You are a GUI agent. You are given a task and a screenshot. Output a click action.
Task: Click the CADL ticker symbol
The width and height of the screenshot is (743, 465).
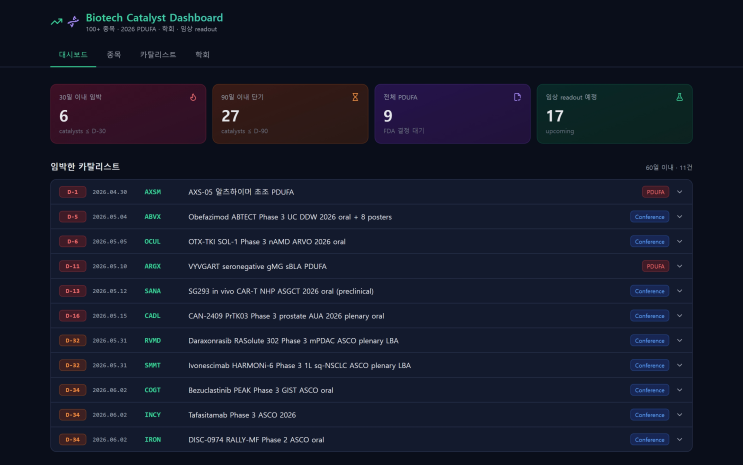[x=153, y=316]
